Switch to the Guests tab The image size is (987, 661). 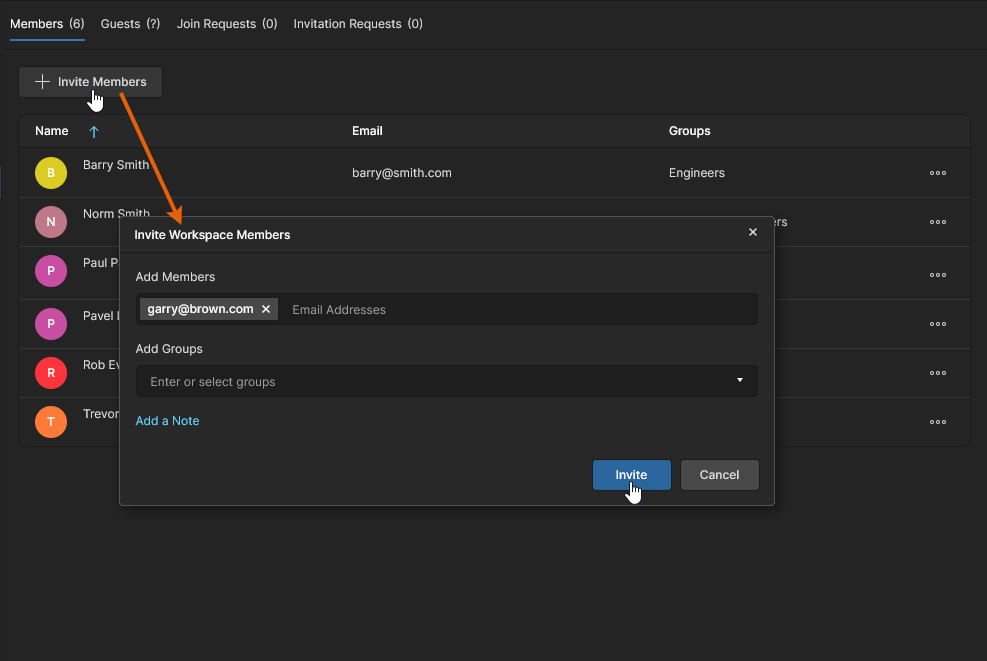click(x=130, y=24)
